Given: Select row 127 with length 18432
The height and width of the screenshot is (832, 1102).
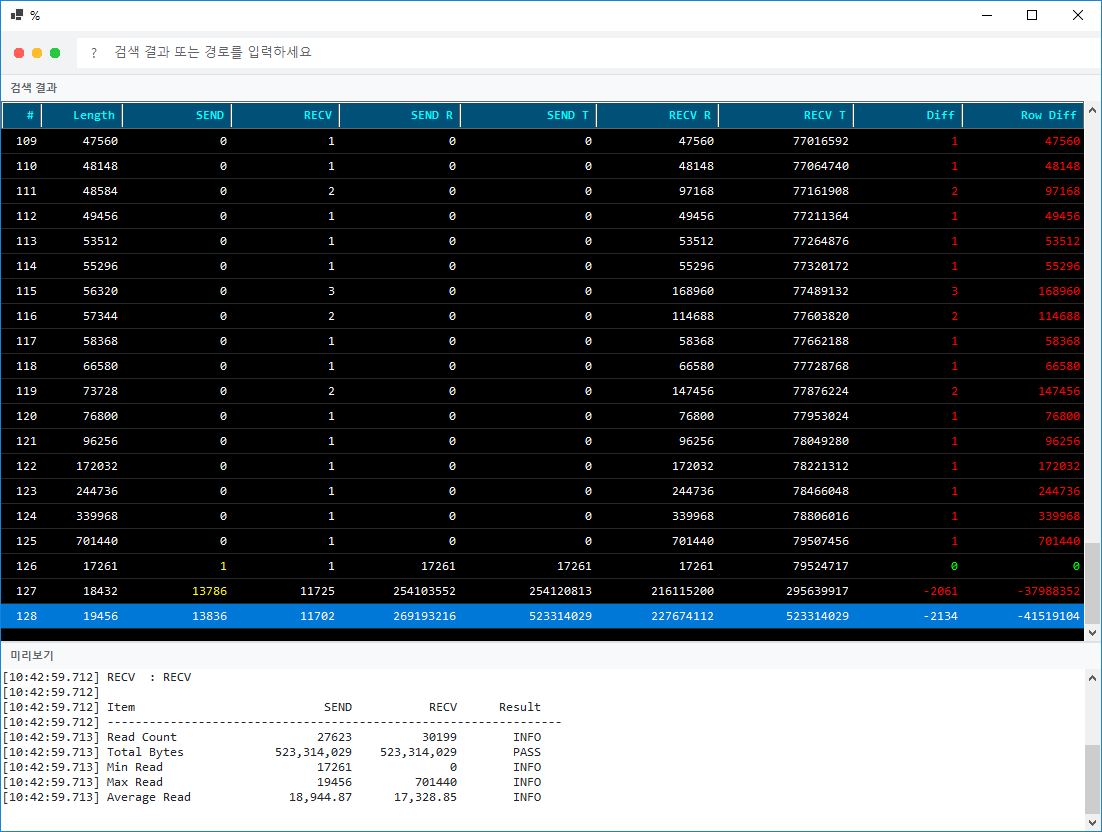Looking at the screenshot, I should [542, 591].
